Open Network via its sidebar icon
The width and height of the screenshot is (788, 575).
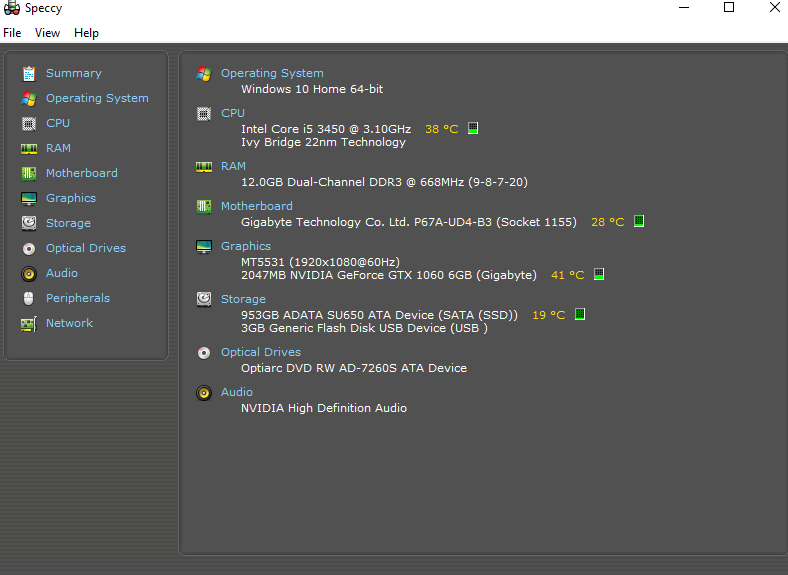(29, 323)
